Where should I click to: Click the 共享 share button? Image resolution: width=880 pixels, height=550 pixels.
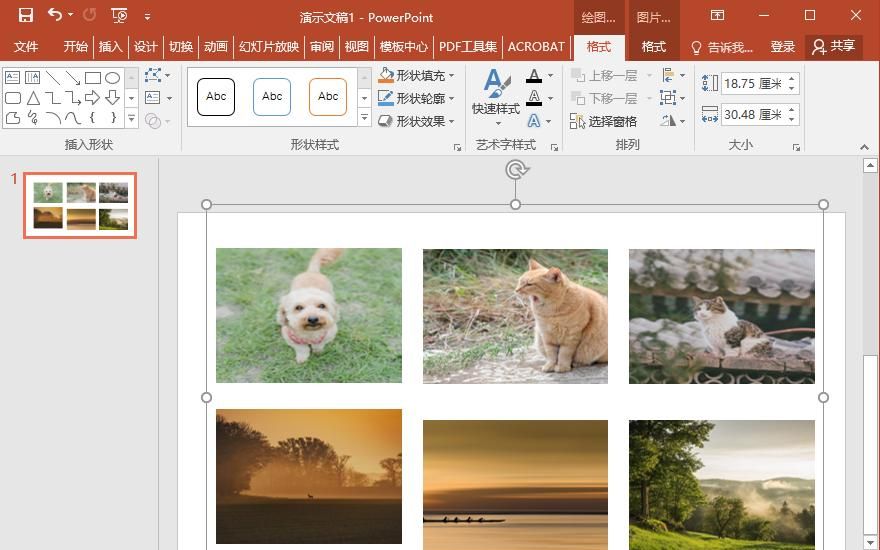point(834,46)
